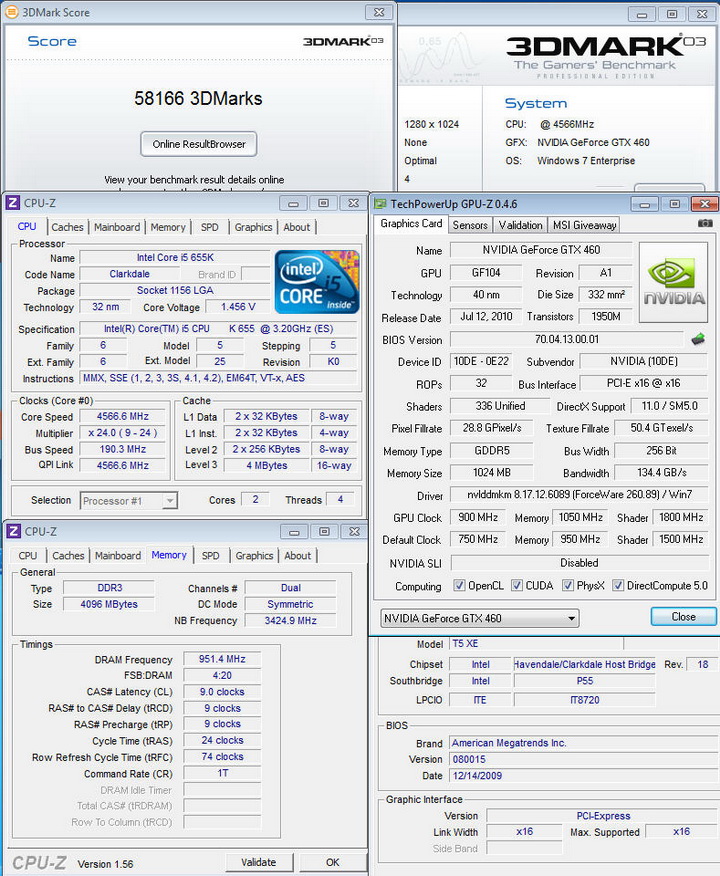Open SPD tab in lower CPU-Z window
This screenshot has width=720, height=876.
pos(210,556)
